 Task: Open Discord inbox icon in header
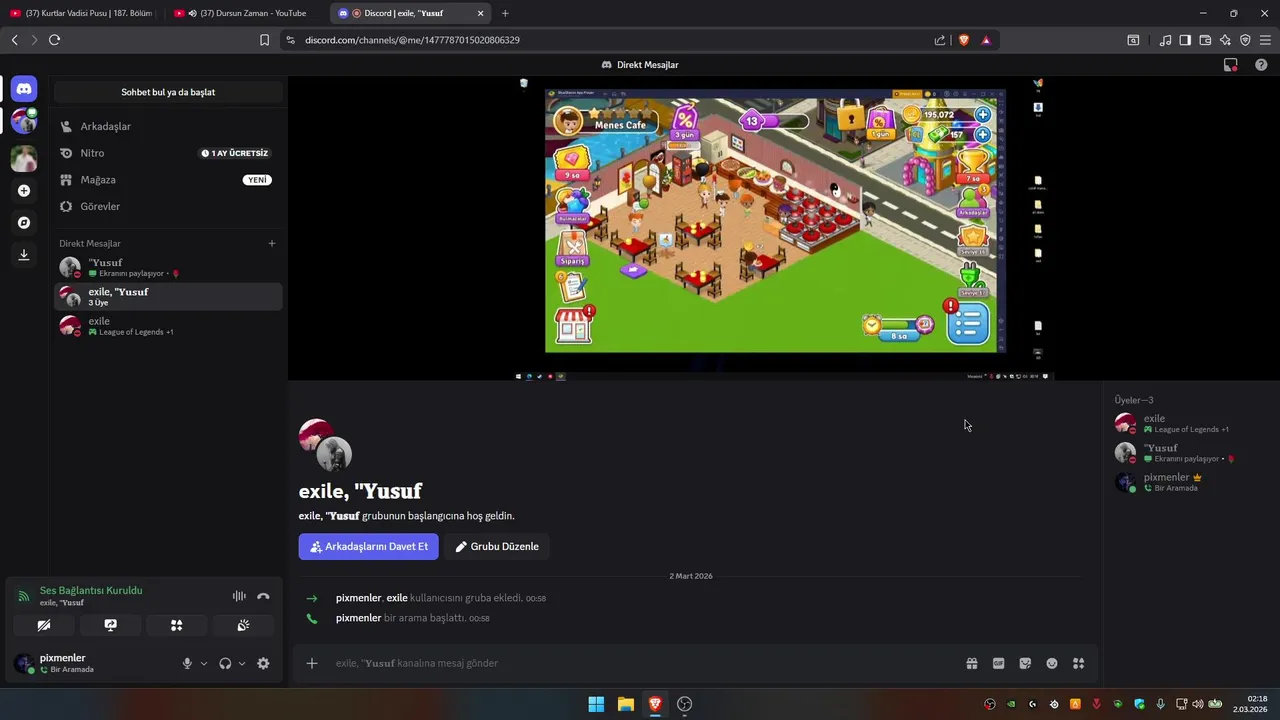(1231, 65)
